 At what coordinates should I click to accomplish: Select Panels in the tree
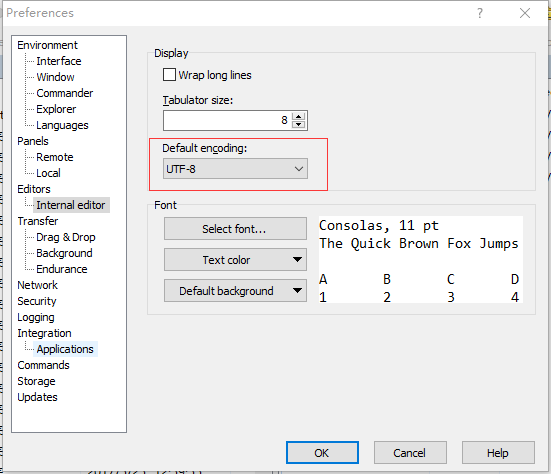coord(33,141)
